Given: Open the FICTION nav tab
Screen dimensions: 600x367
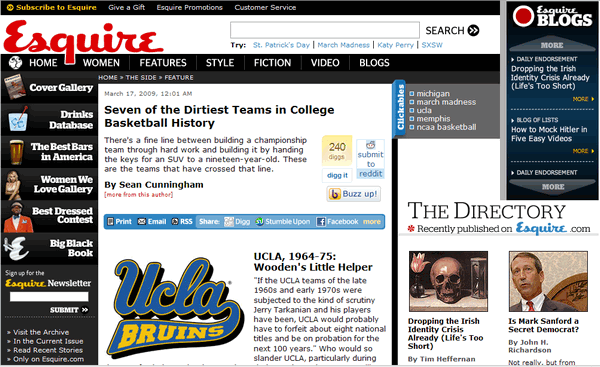Looking at the screenshot, I should tap(272, 63).
